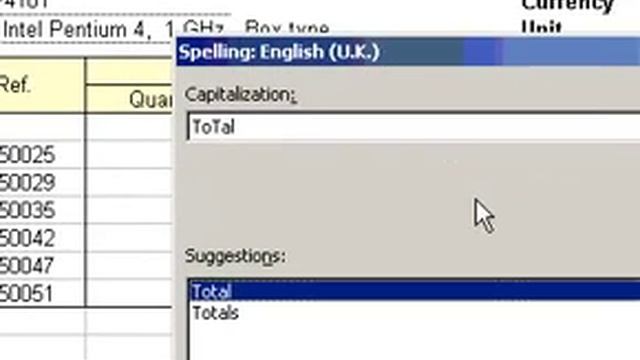Click the Capitalization field containing ToTal
This screenshot has height=360, width=640.
(x=414, y=127)
